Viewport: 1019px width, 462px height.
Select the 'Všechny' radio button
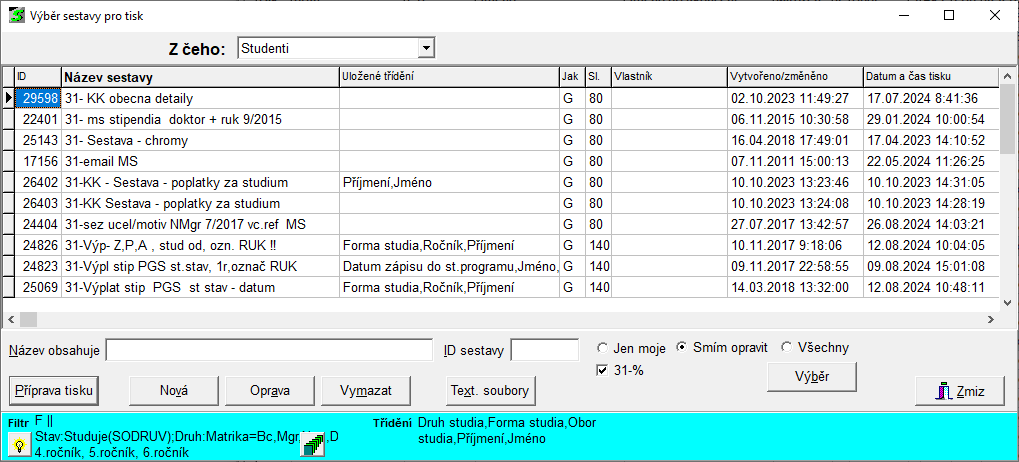tap(787, 348)
